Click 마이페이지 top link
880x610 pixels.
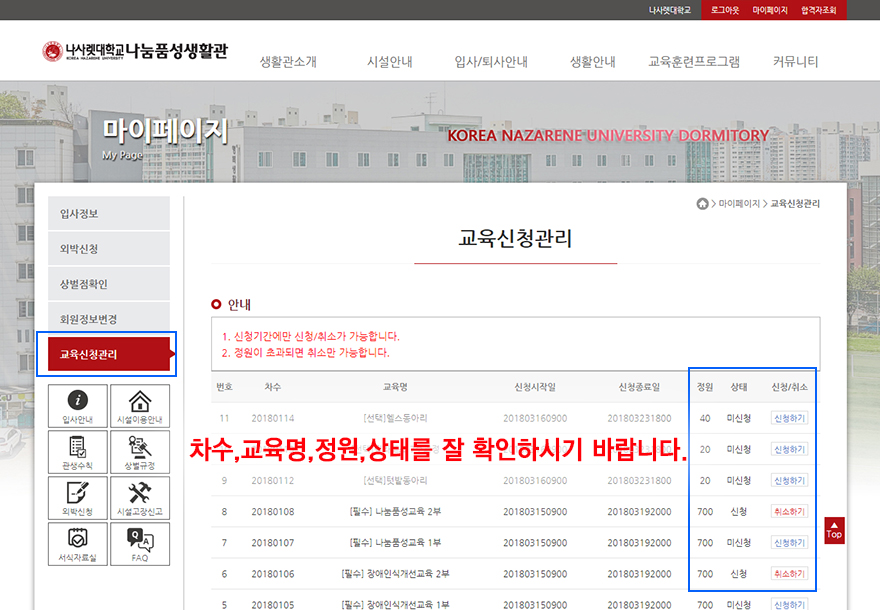tap(770, 10)
